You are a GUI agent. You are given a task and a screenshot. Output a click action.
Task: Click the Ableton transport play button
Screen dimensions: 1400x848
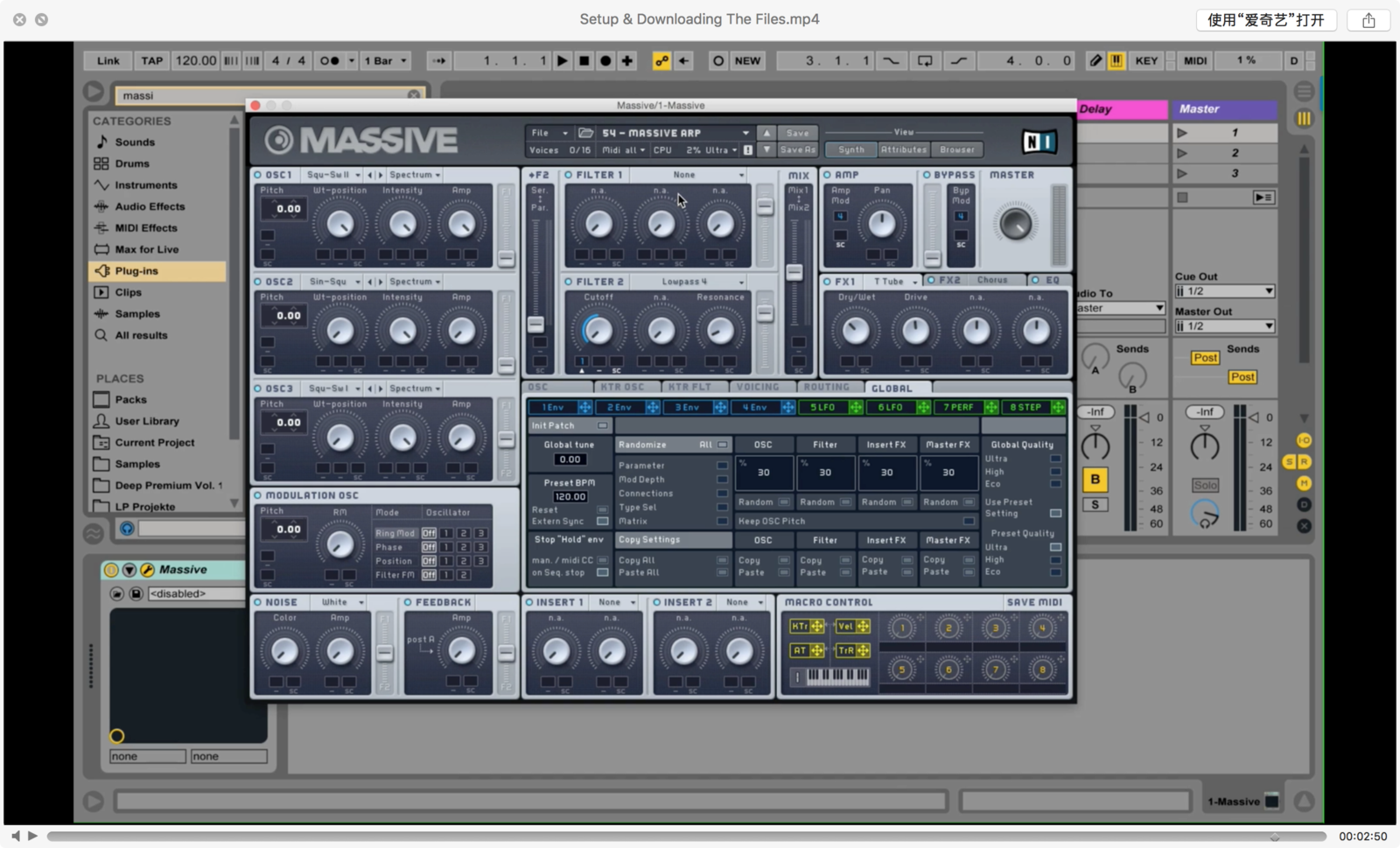pos(563,60)
